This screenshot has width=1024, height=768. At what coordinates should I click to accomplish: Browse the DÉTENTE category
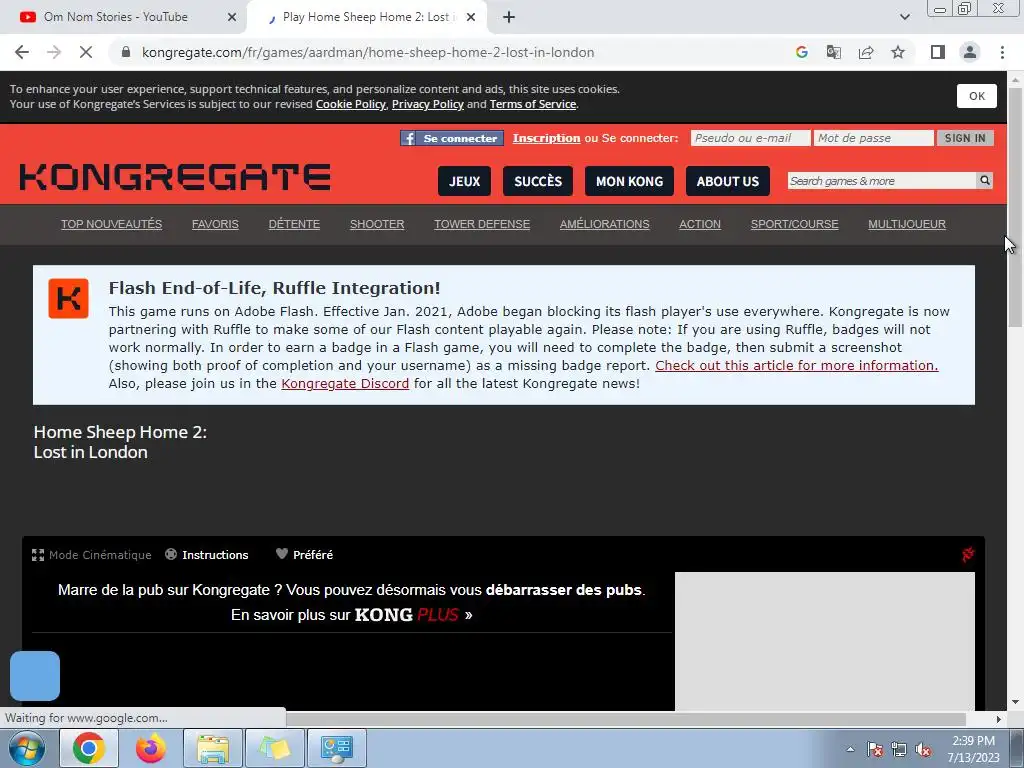294,224
